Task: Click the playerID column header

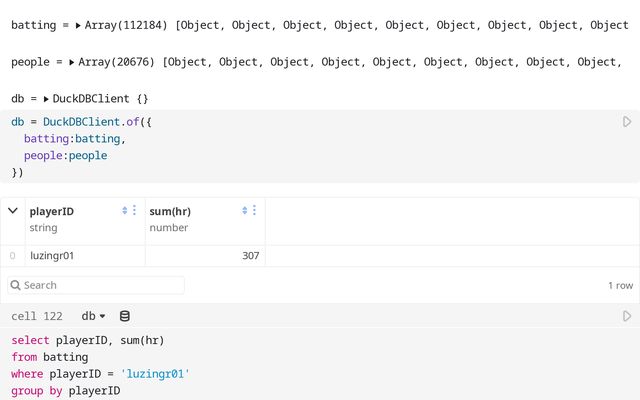Action: pos(52,211)
